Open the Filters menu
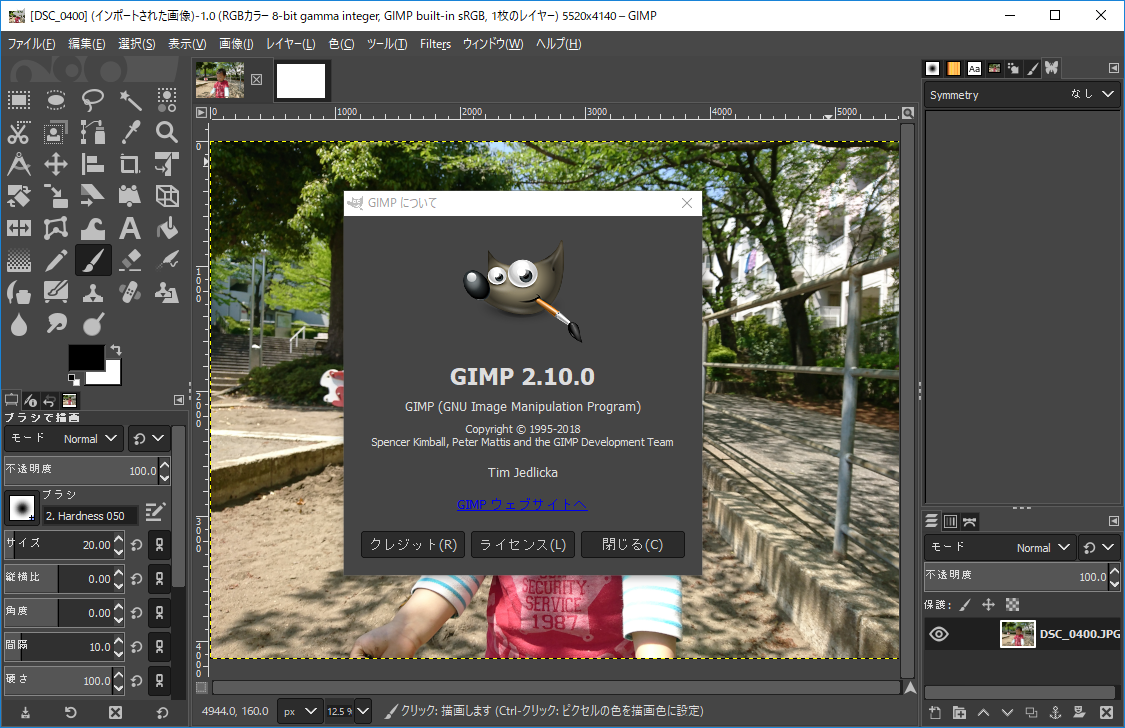This screenshot has width=1125, height=728. pos(436,44)
